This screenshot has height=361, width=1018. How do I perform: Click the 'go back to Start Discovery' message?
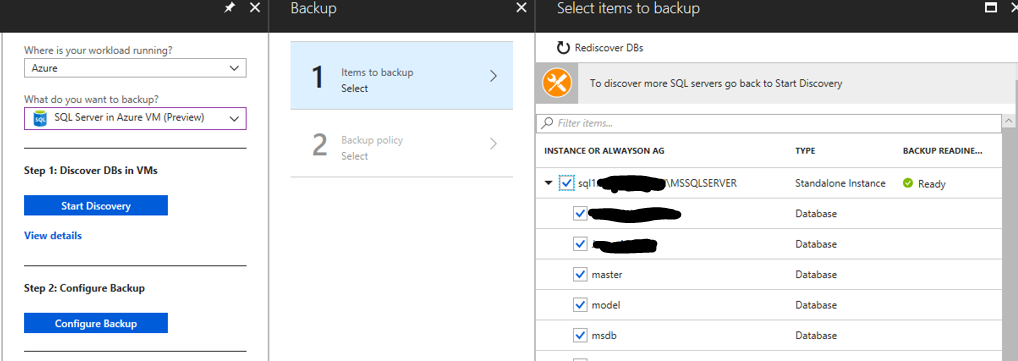[x=716, y=83]
